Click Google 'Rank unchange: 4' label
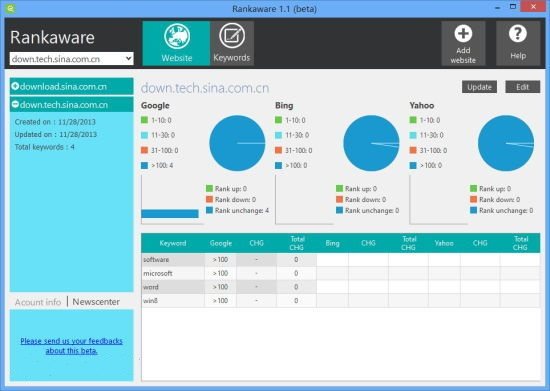 (242, 210)
